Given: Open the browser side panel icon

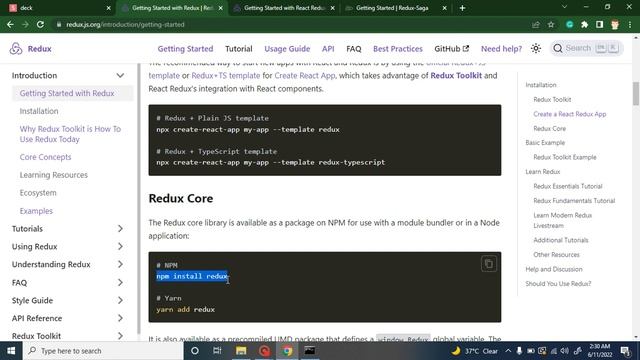Looking at the screenshot, I should (x=599, y=24).
